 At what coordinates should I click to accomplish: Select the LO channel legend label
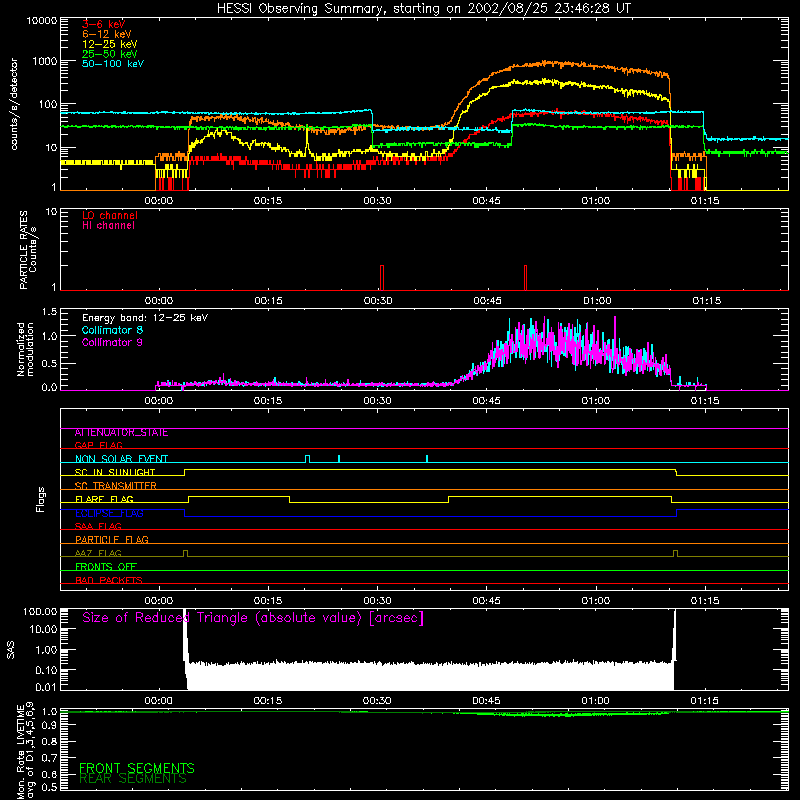click(110, 215)
